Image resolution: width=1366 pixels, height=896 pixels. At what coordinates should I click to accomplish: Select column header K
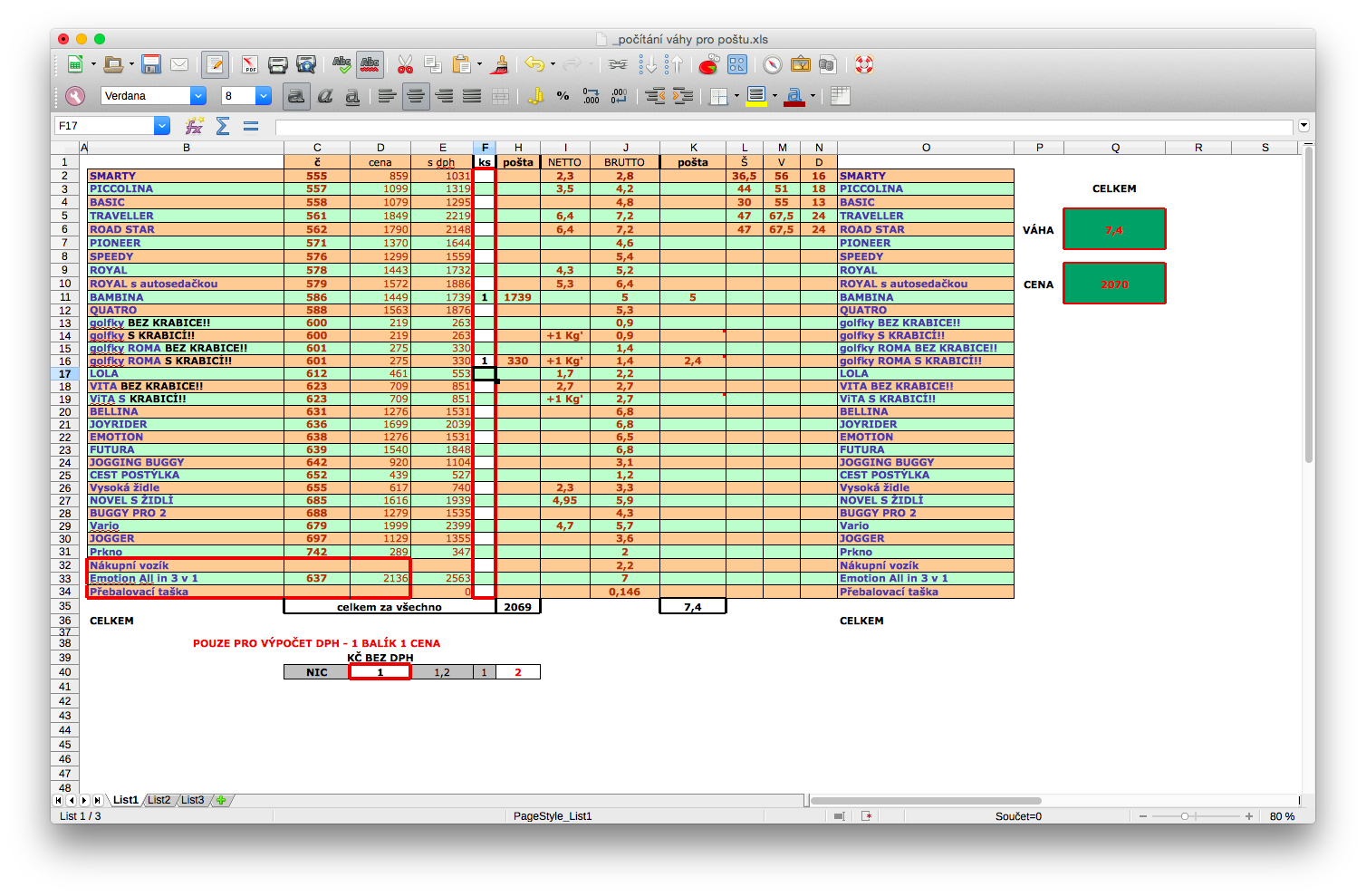click(693, 148)
